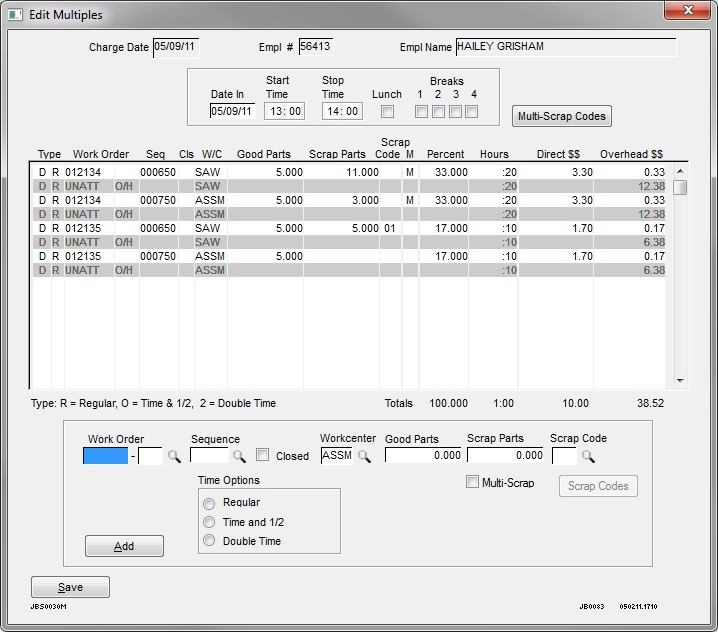Click the list scroll down arrow
718x632 pixels.
point(680,381)
